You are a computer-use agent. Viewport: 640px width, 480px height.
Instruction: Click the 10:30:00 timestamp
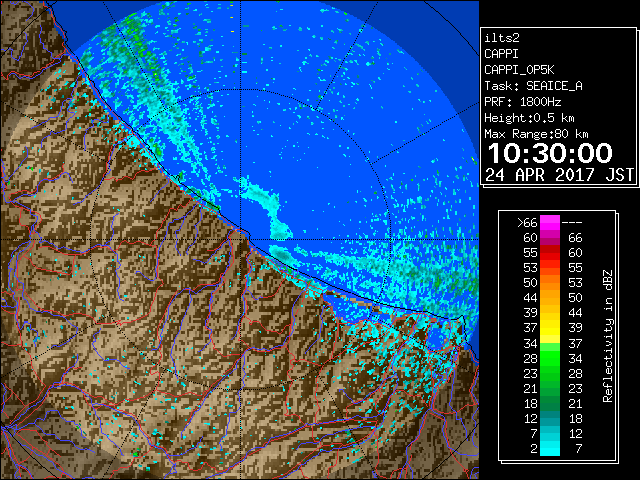550,153
